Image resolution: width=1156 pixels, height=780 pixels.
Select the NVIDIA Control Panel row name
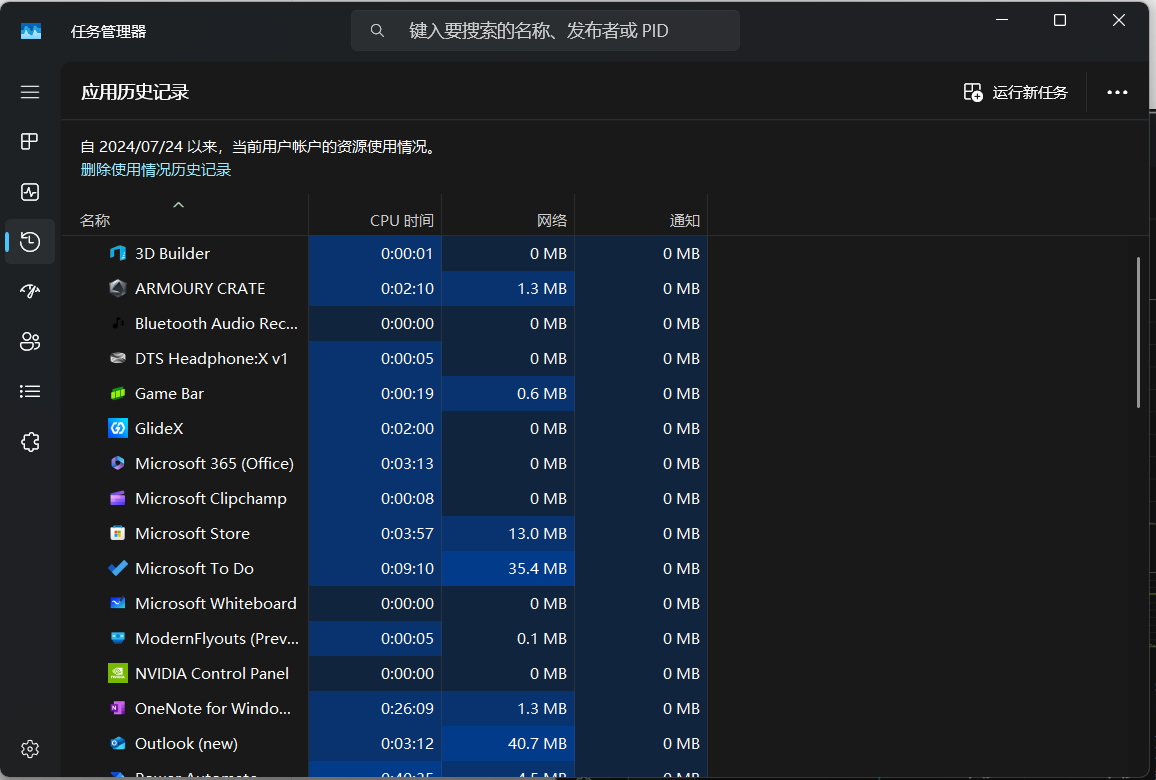[x=212, y=673]
